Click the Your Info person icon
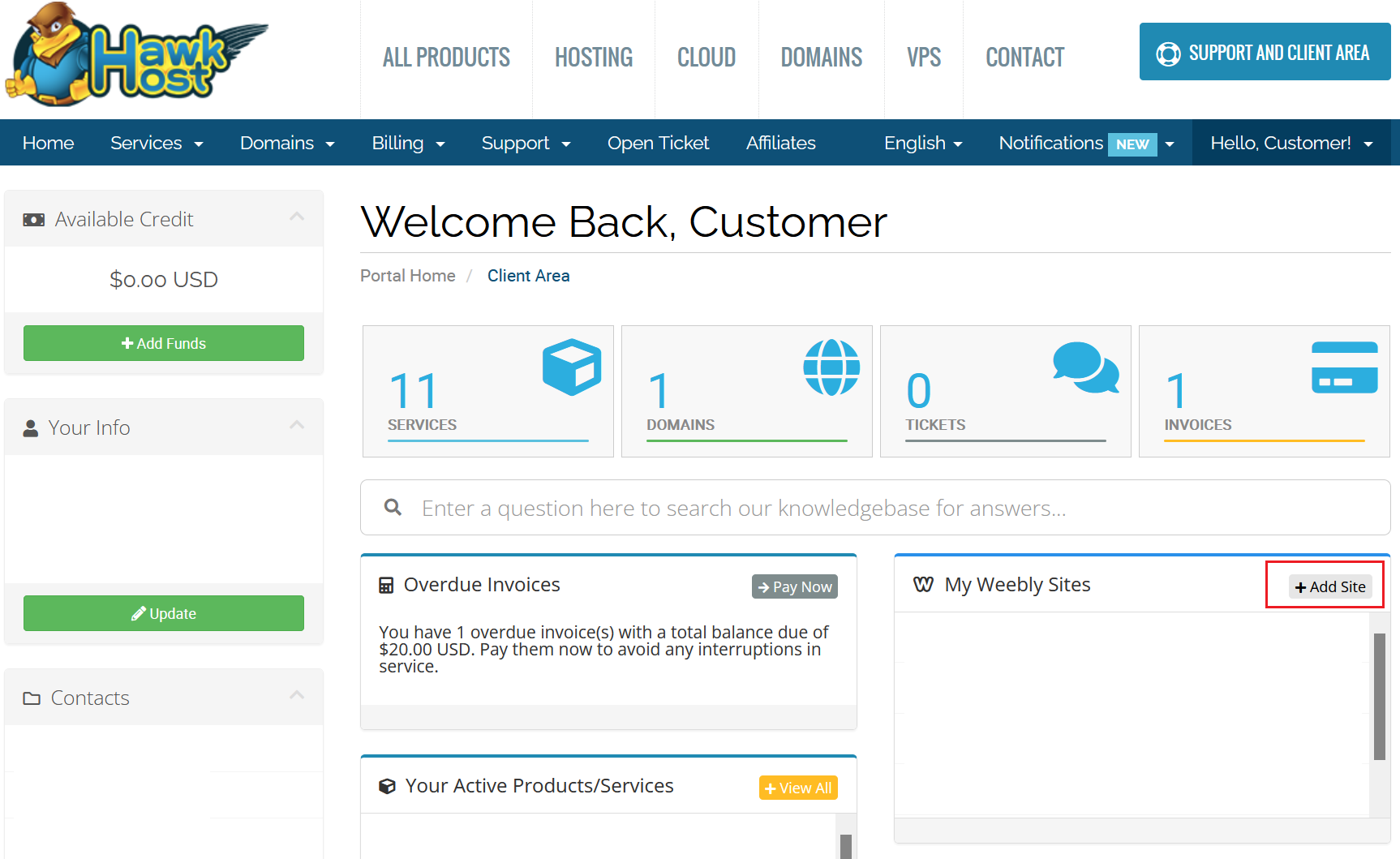The height and width of the screenshot is (859, 1400). (x=31, y=427)
